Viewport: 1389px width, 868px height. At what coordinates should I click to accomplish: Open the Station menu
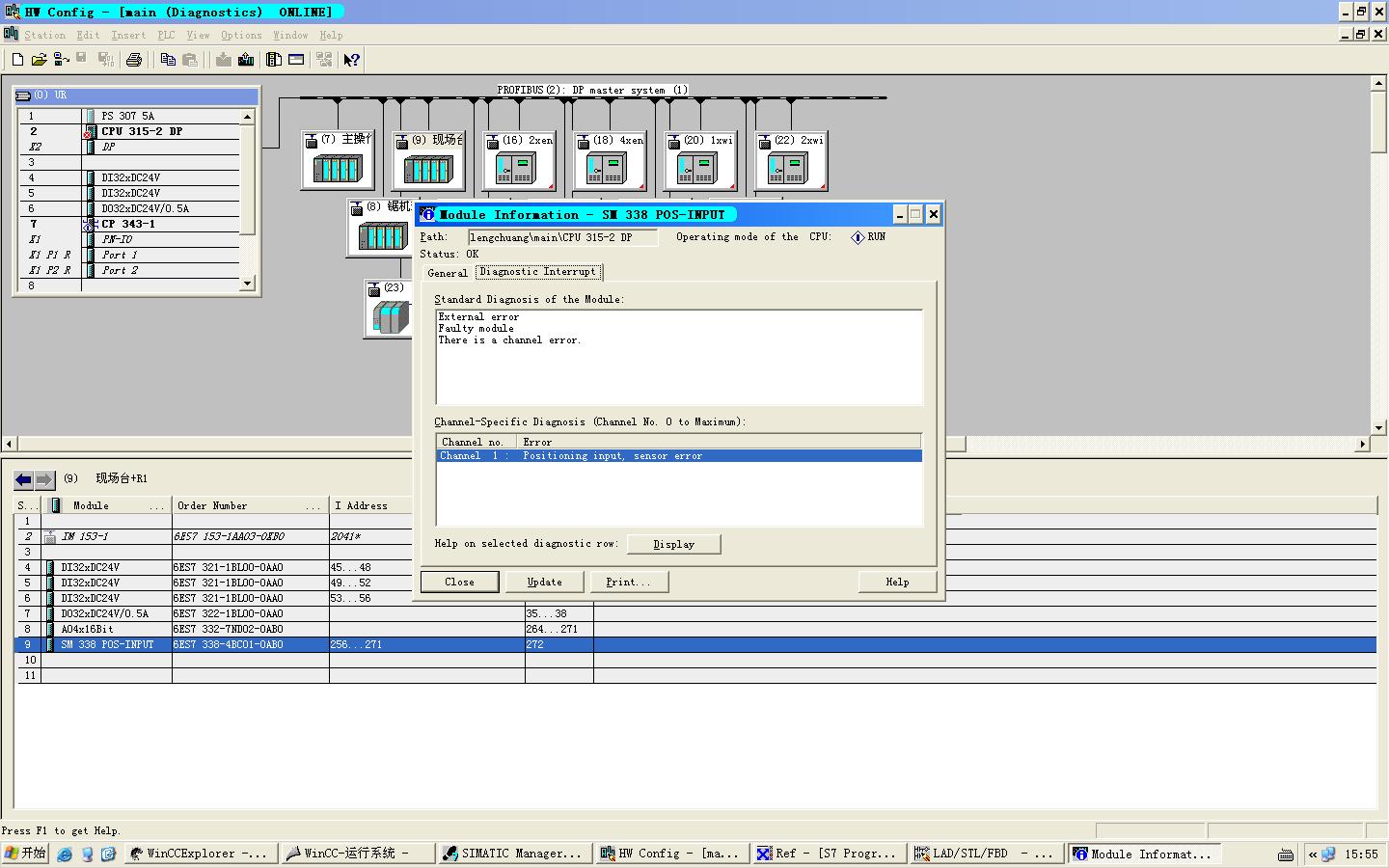(x=44, y=36)
